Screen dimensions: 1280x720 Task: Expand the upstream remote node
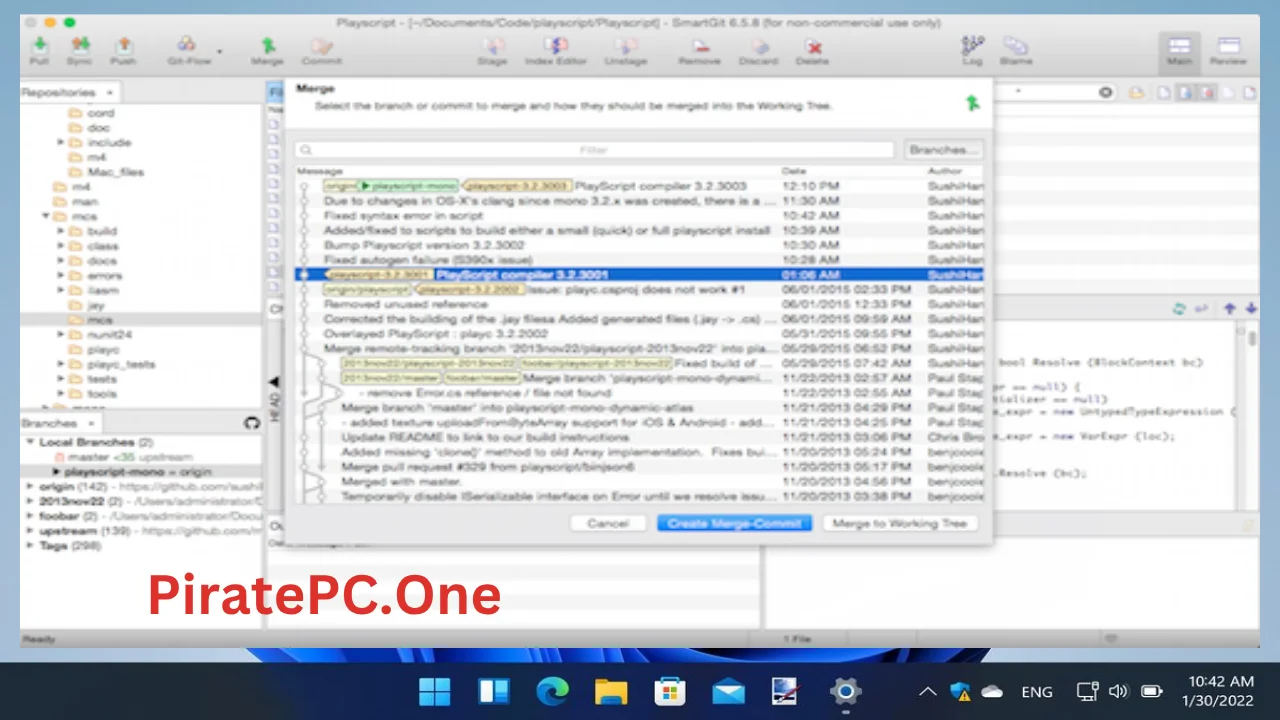coord(30,531)
